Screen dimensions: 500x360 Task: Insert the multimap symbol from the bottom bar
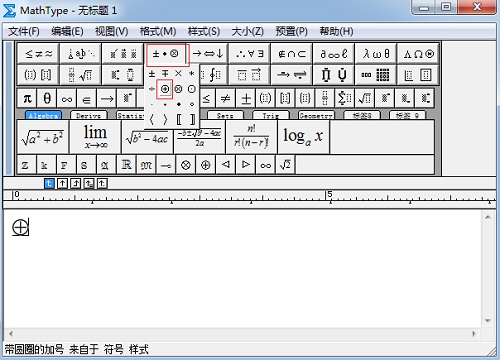pyautogui.click(x=166, y=165)
